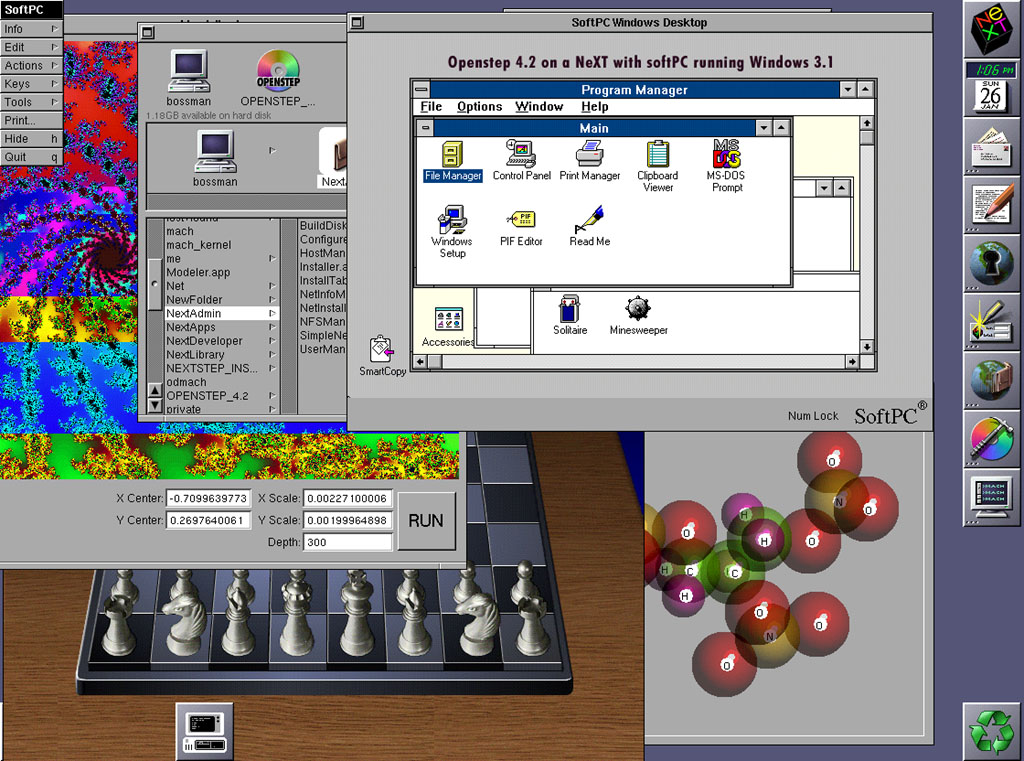Screen dimensions: 1024x761
Task: Select NextApps in the browser list
Action: pos(221,327)
